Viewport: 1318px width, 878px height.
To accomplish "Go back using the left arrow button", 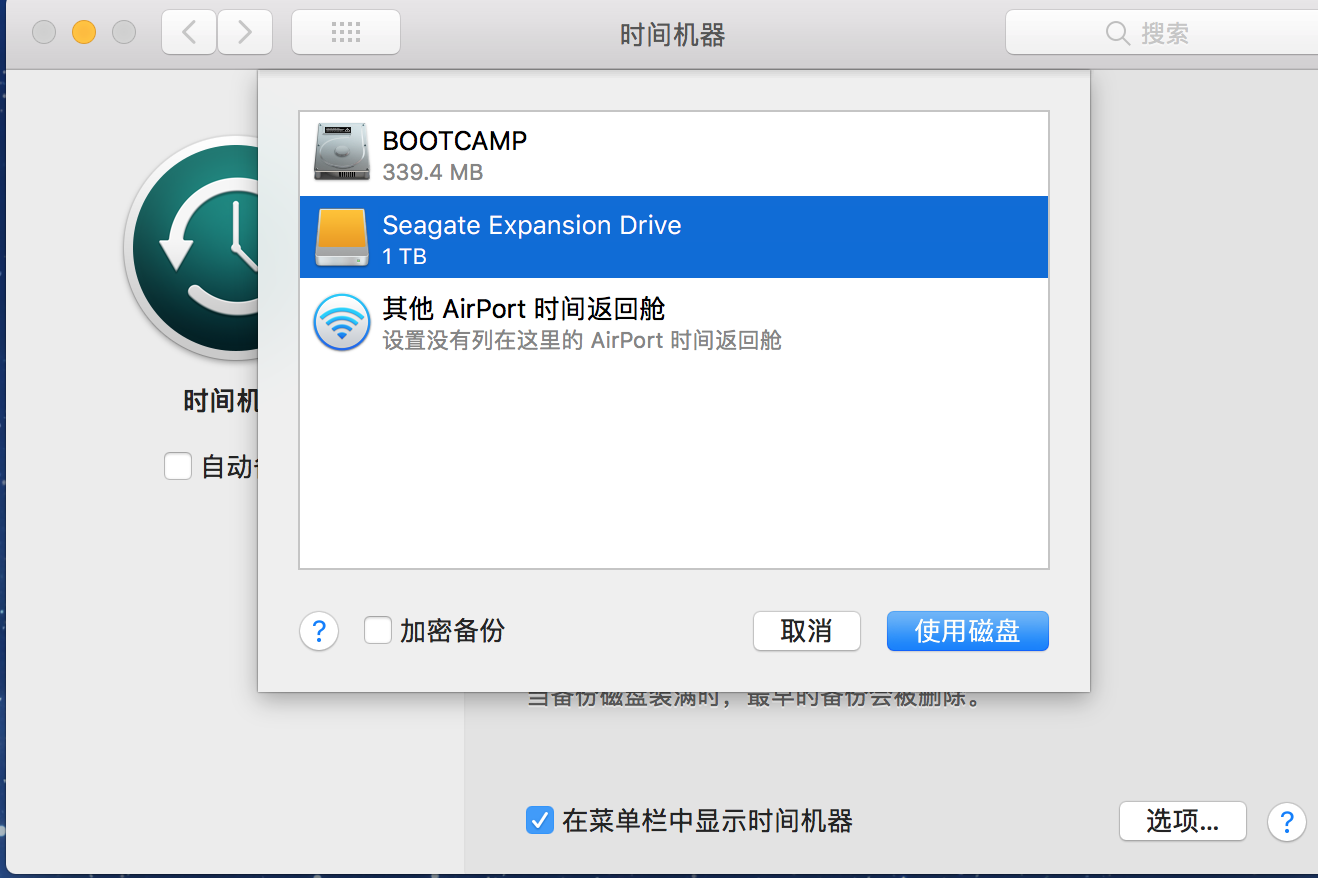I will click(x=189, y=33).
